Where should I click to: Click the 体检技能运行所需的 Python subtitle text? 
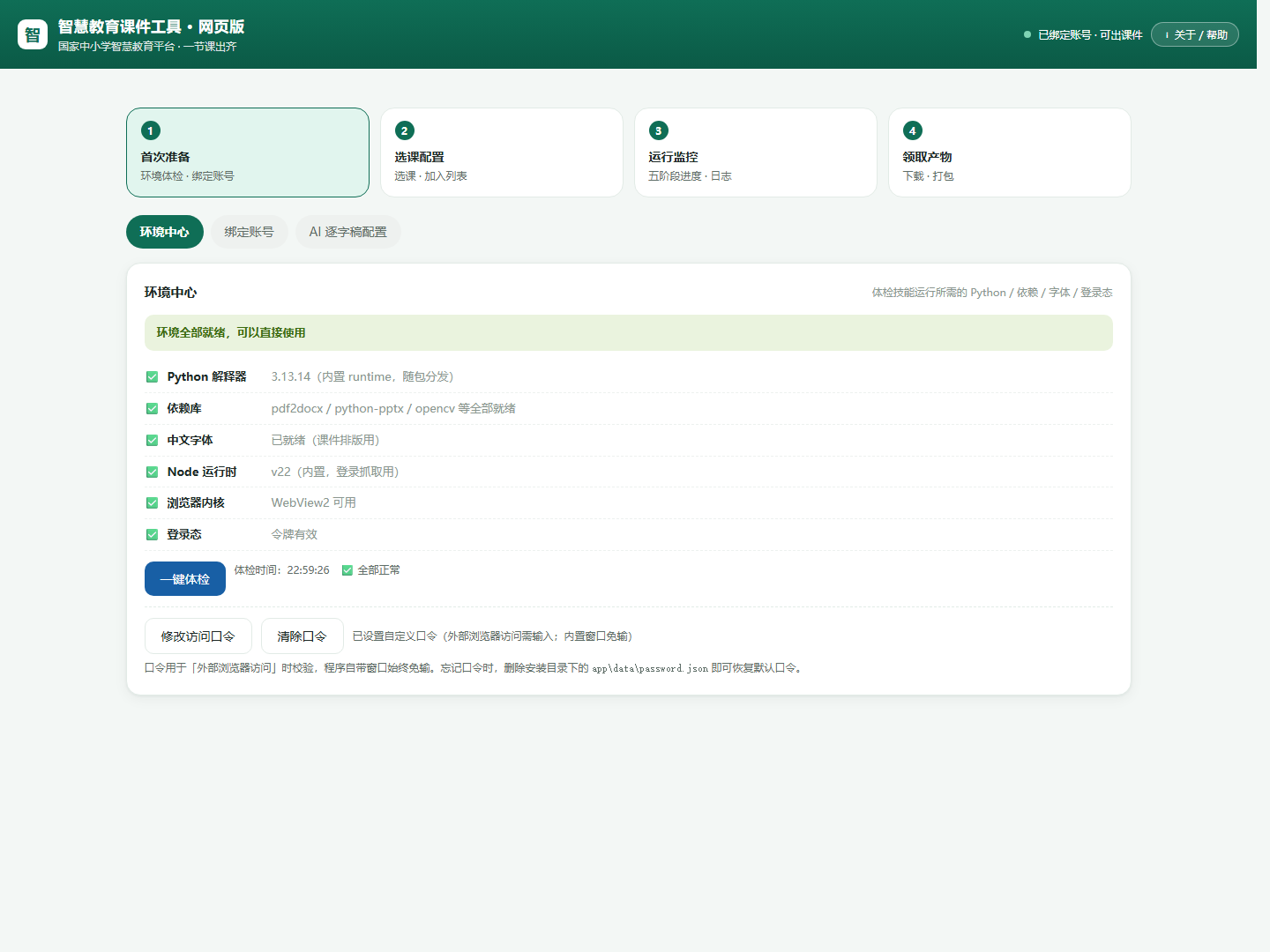(x=992, y=293)
